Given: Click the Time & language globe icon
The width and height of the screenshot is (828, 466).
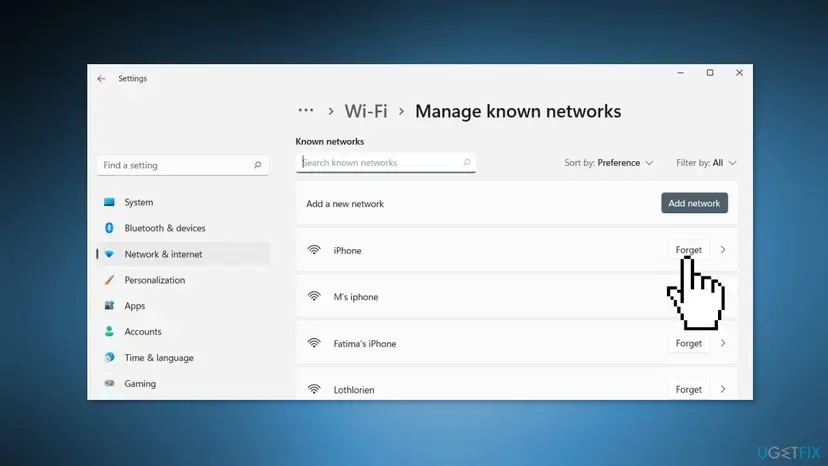Looking at the screenshot, I should (109, 357).
